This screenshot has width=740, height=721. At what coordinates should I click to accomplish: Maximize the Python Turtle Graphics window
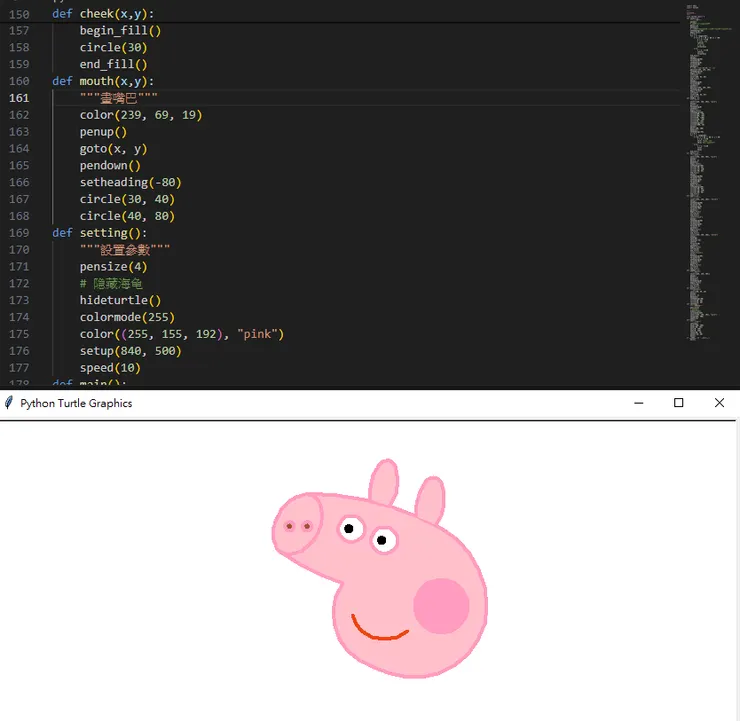pyautogui.click(x=679, y=402)
